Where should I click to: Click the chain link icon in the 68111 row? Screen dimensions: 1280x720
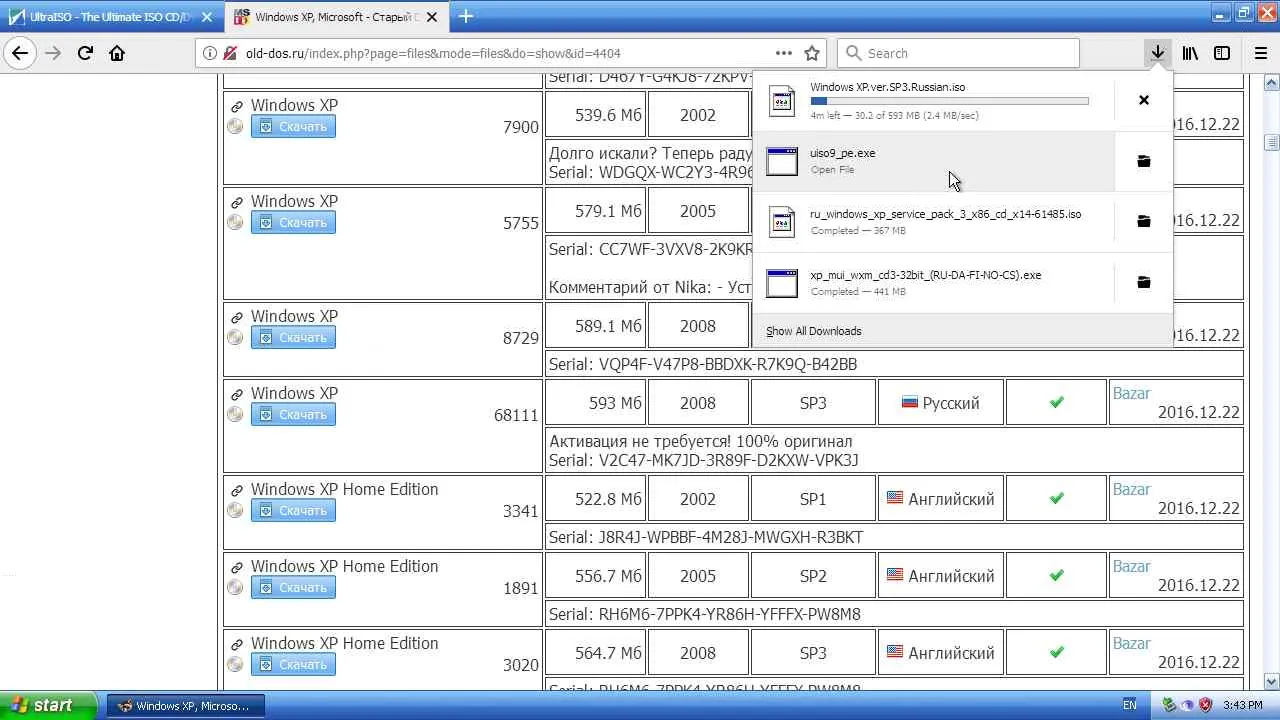click(237, 394)
